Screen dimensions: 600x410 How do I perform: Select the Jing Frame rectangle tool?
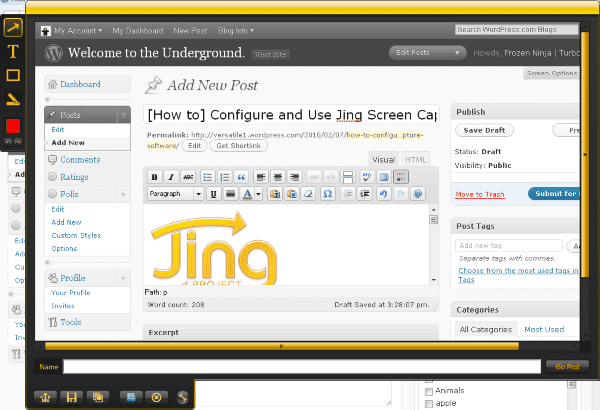[x=13, y=75]
